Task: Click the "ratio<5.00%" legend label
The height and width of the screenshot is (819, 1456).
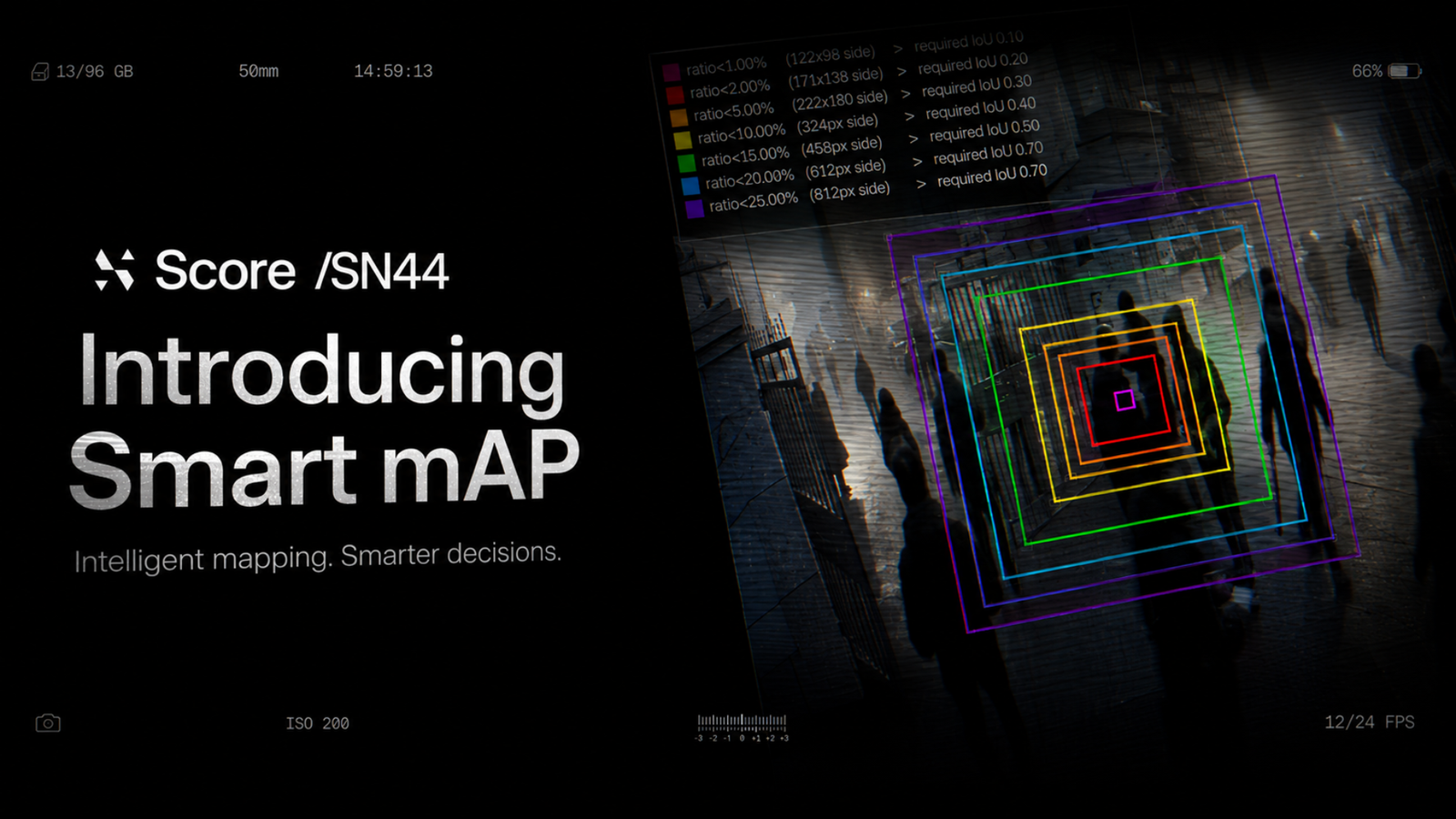Action: (733, 112)
